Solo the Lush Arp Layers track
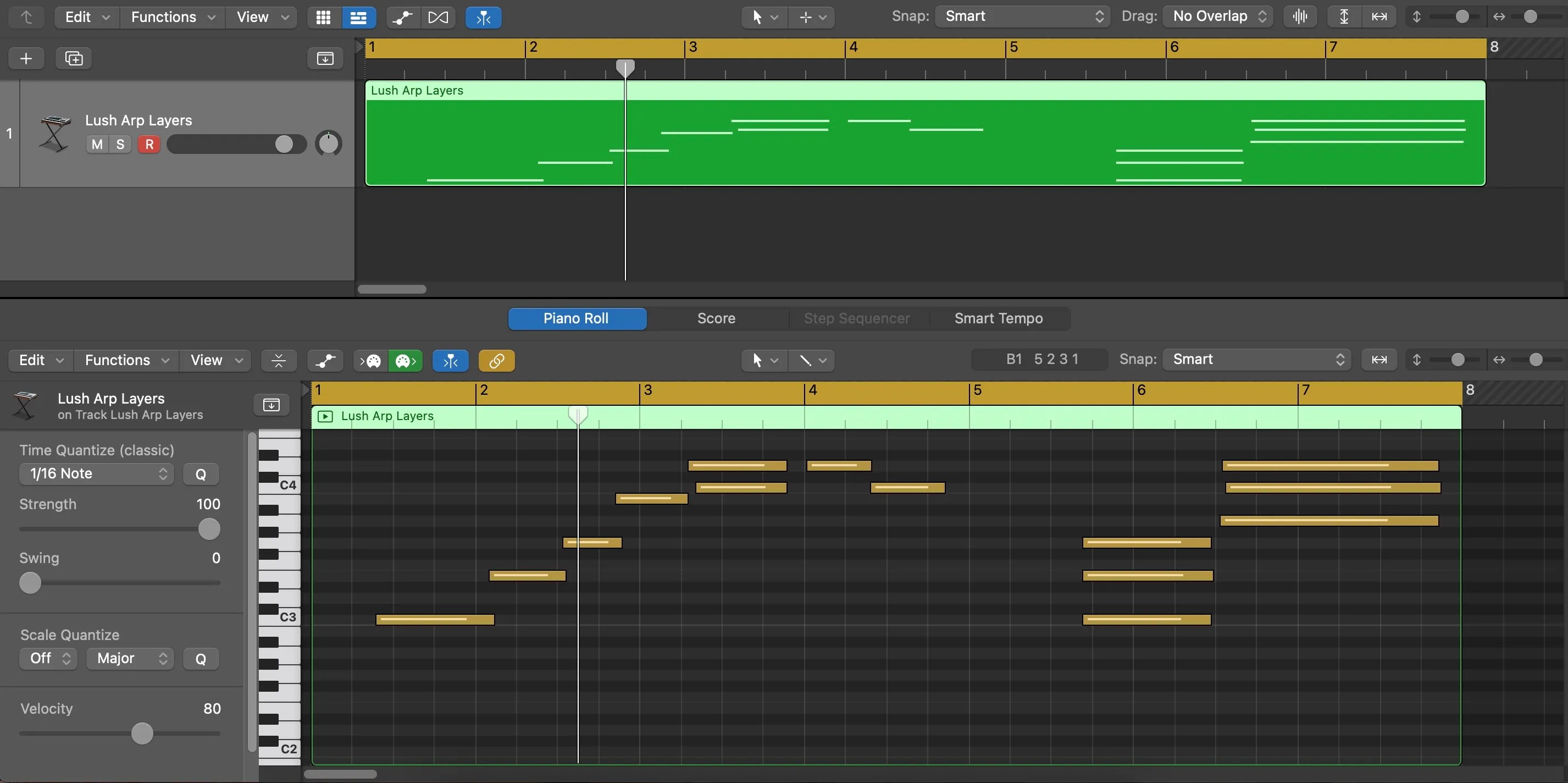 tap(119, 144)
